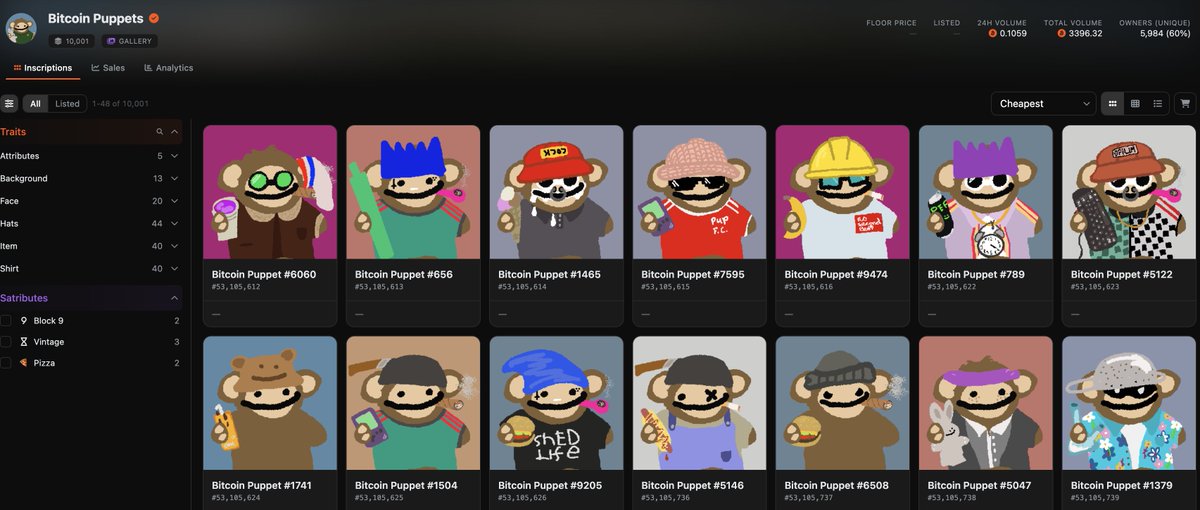Open Bitcoin Puppet #1504 image
Viewport: 1200px width, 510px height.
pyautogui.click(x=413, y=403)
